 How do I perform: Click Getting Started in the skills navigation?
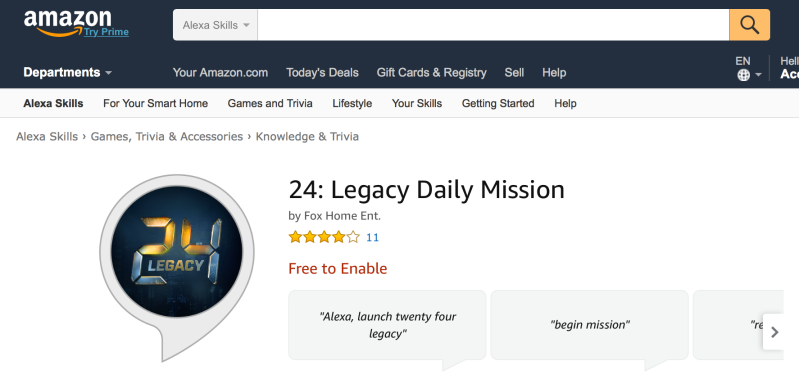click(498, 104)
